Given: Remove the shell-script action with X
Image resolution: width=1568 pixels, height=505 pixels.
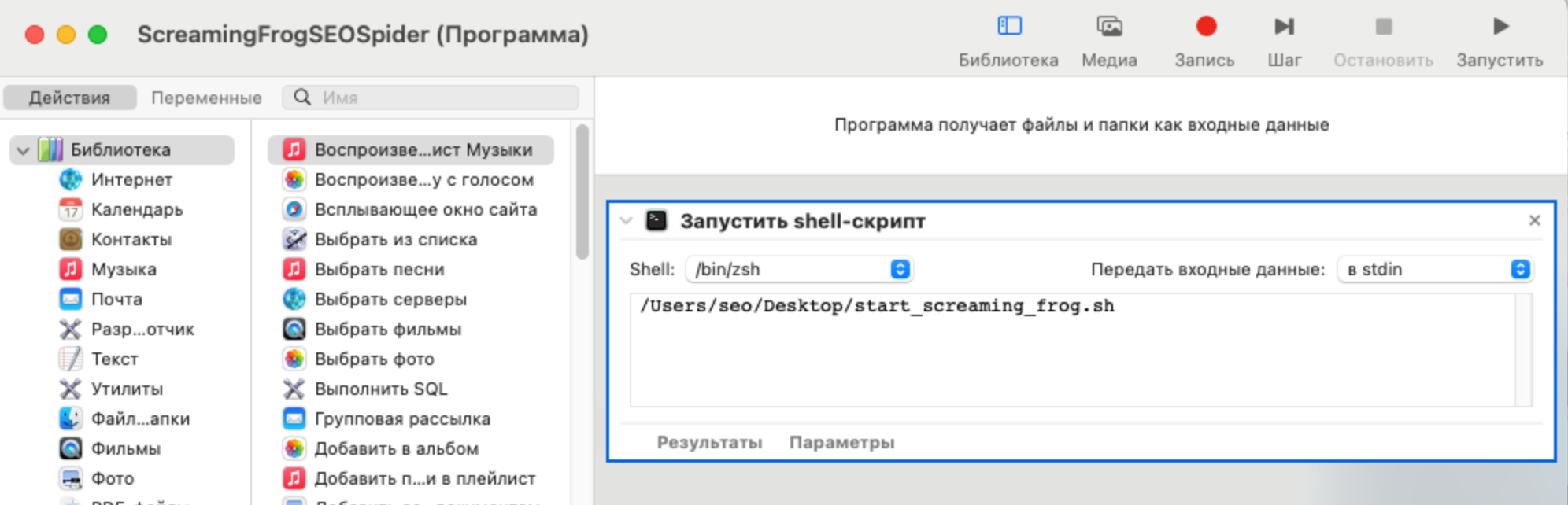Looking at the screenshot, I should (1534, 221).
